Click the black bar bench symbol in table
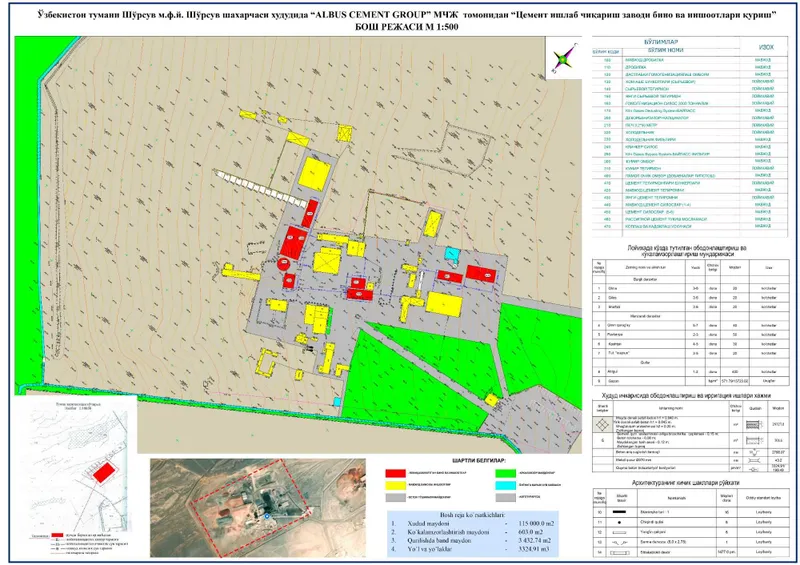This screenshot has height=565, width=800. pos(619,512)
